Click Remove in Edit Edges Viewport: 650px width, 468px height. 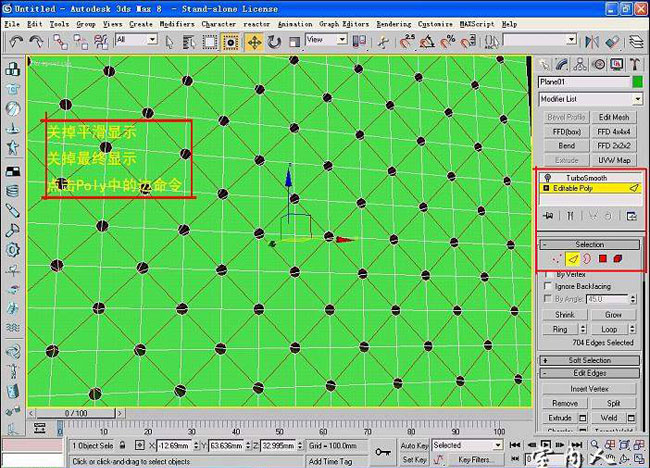[x=565, y=403]
